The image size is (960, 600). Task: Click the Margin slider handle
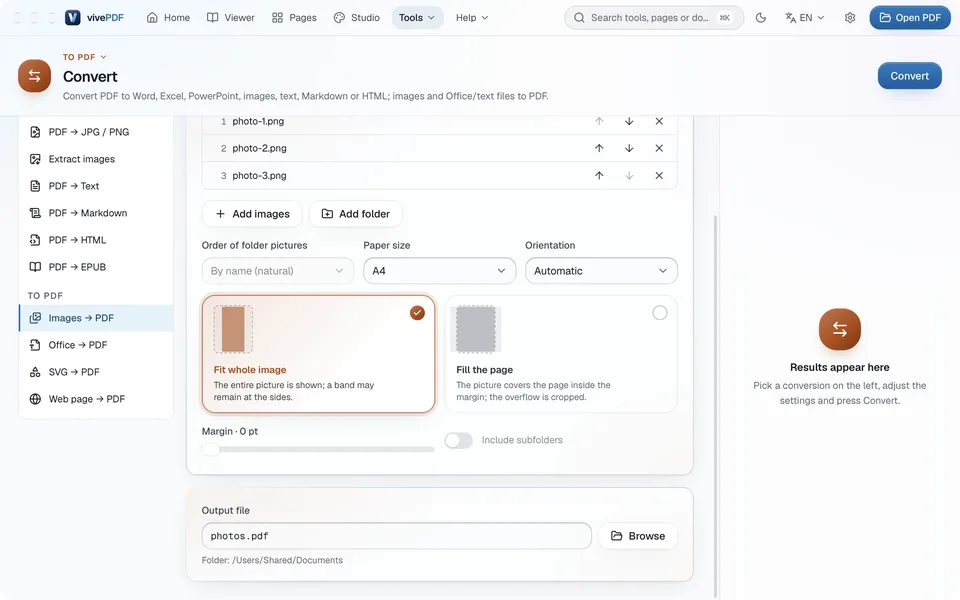[210, 449]
